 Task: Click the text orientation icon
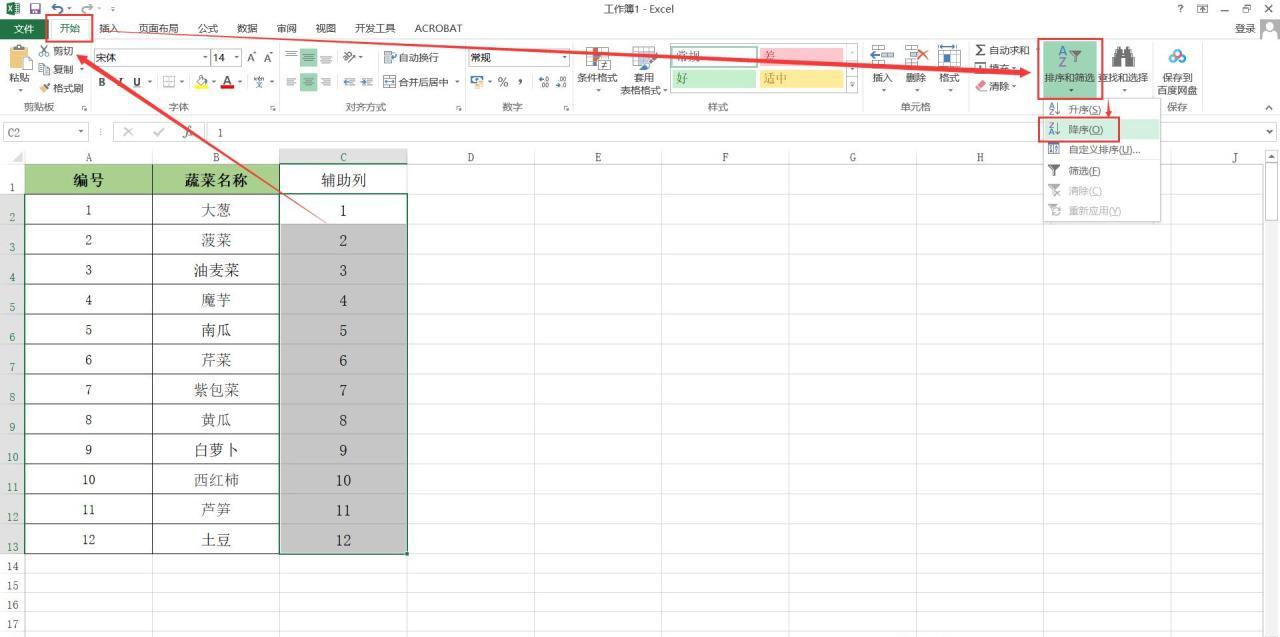(350, 58)
